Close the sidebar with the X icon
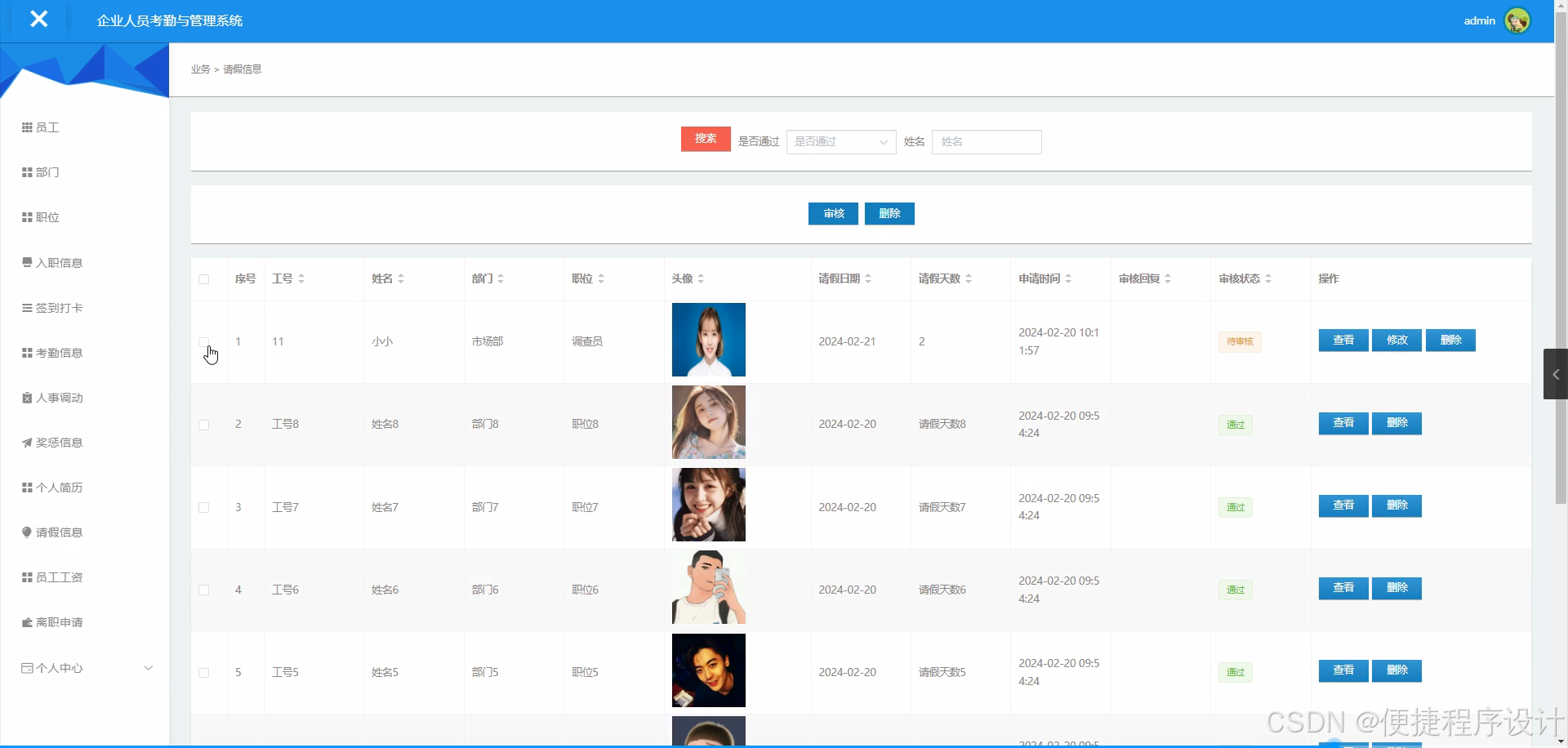The image size is (1568, 748). coord(38,19)
